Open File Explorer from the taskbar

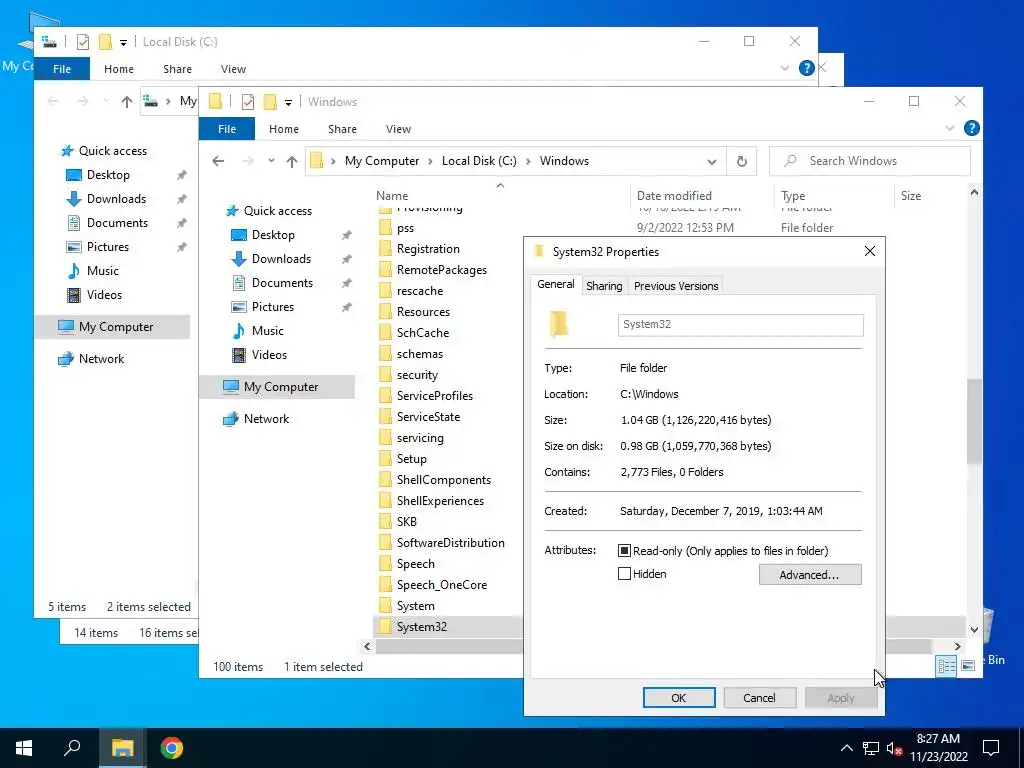[x=122, y=748]
